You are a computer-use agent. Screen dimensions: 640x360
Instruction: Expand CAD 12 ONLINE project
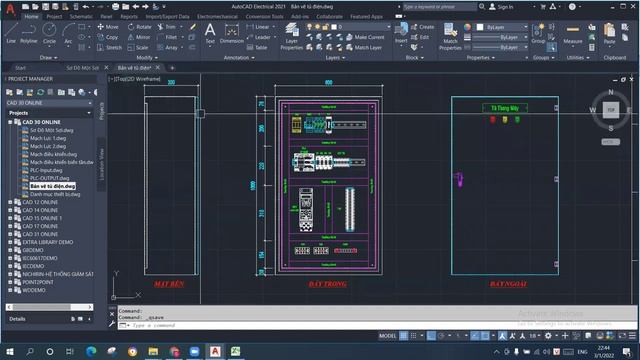click(x=10, y=202)
